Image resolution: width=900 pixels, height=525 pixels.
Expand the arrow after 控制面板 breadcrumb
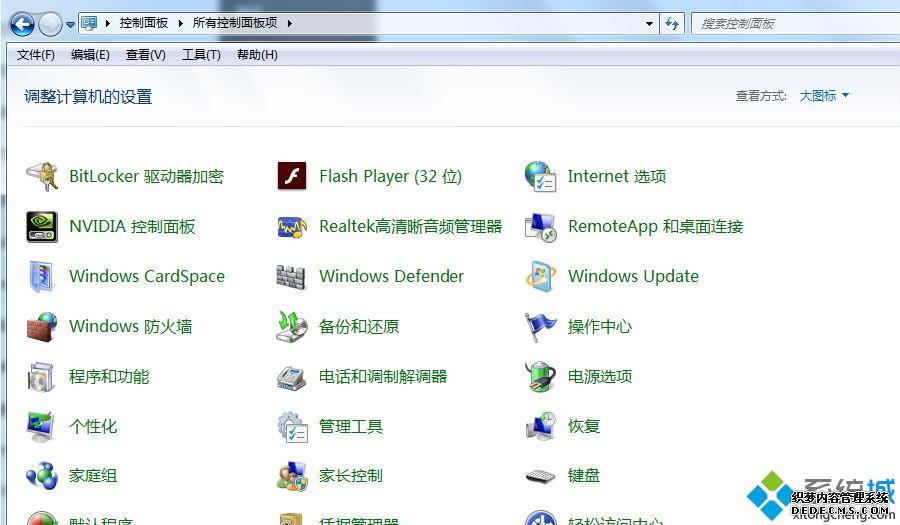tap(180, 23)
